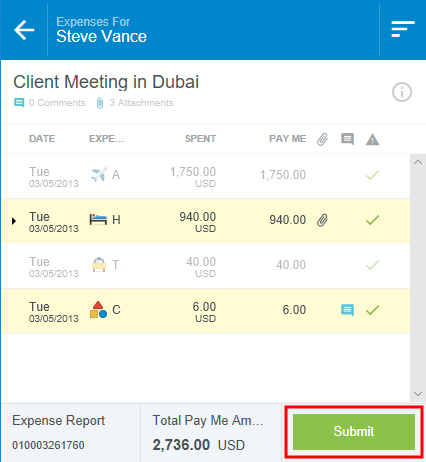The height and width of the screenshot is (462, 426).
Task: Open comment bubble on 6.00 expense
Action: pyautogui.click(x=347, y=310)
